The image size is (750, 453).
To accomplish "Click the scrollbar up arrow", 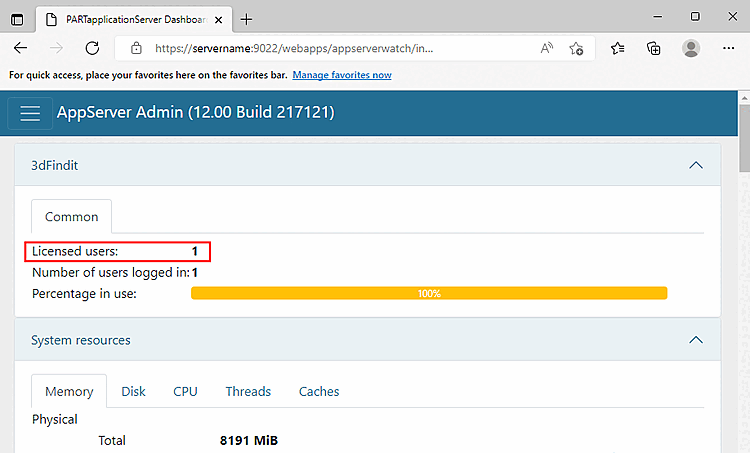I will [x=745, y=98].
